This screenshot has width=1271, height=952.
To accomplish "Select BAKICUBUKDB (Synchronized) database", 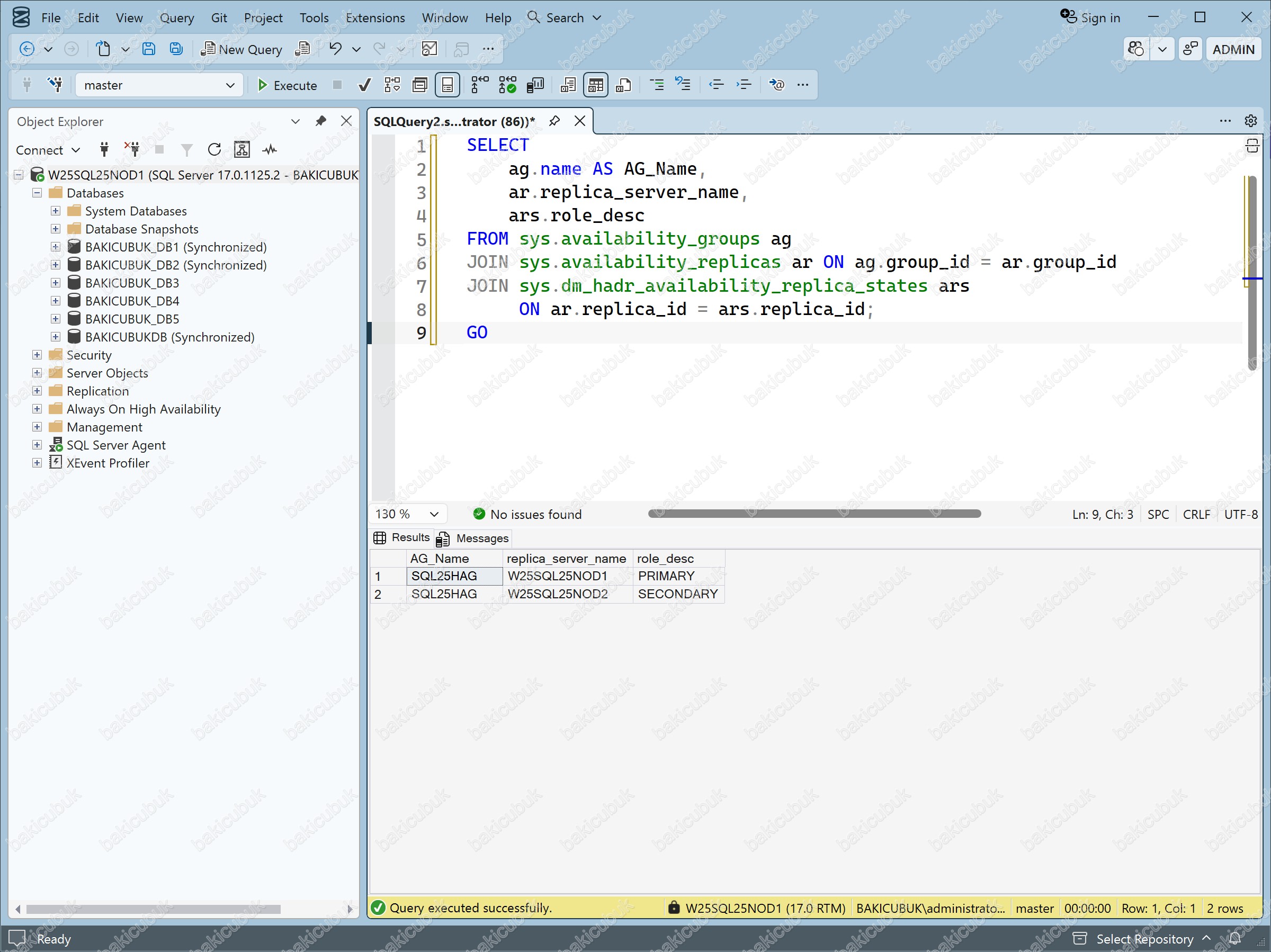I will pyautogui.click(x=169, y=337).
